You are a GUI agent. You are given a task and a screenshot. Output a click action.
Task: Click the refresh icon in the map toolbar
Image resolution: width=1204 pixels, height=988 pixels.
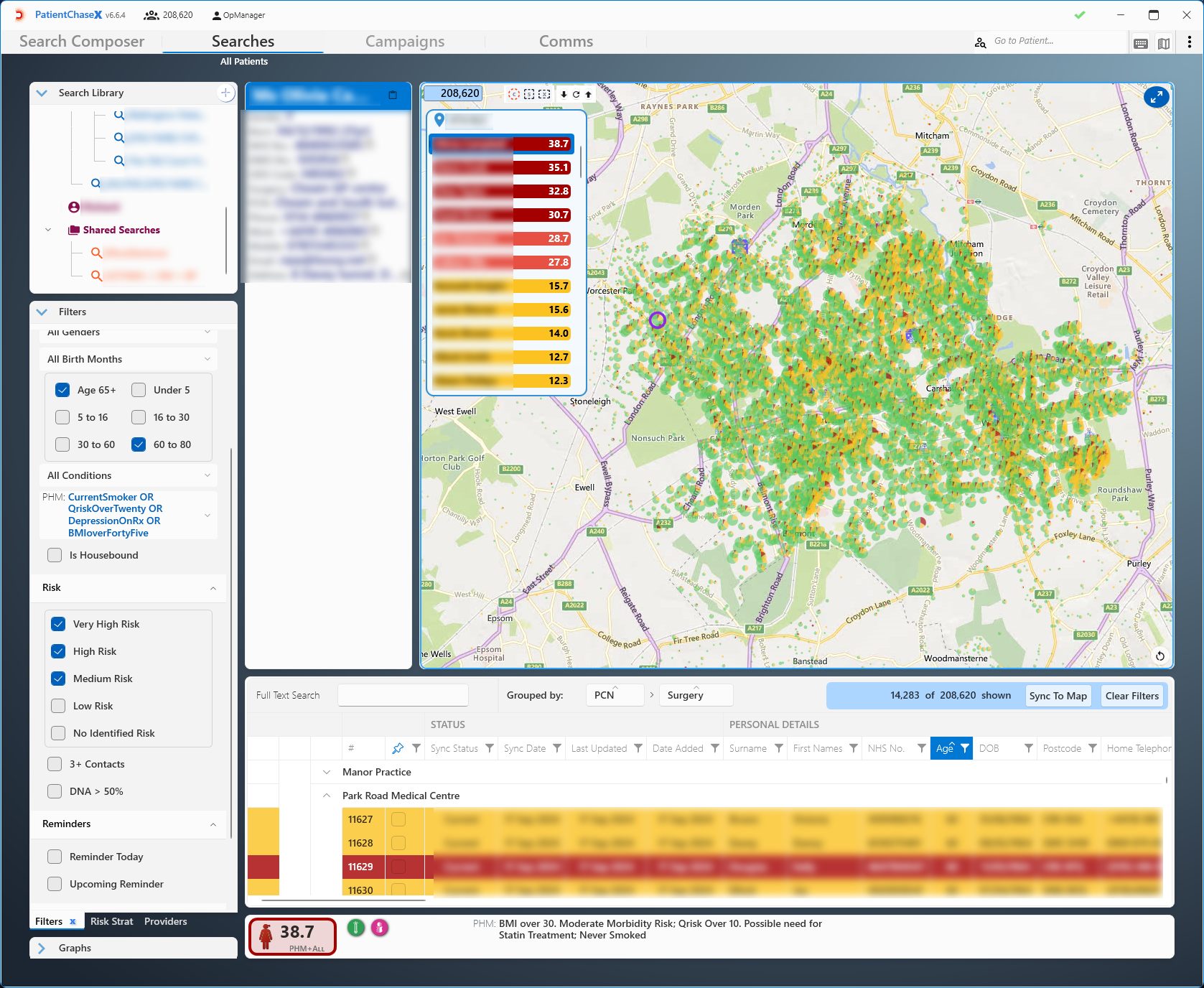(x=575, y=93)
